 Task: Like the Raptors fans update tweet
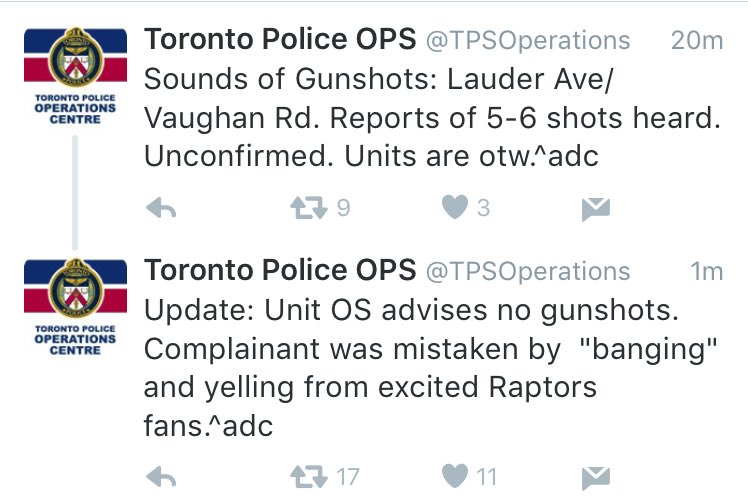[455, 476]
